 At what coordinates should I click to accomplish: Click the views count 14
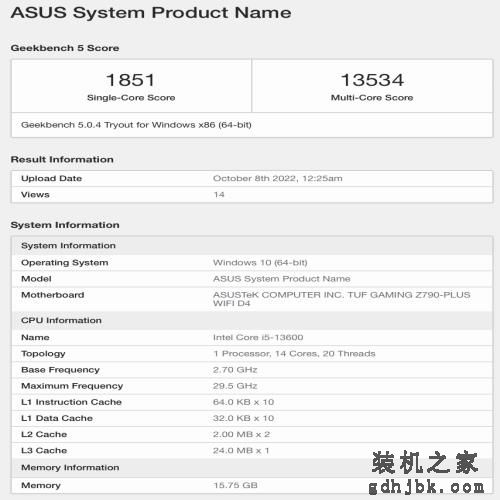point(219,195)
